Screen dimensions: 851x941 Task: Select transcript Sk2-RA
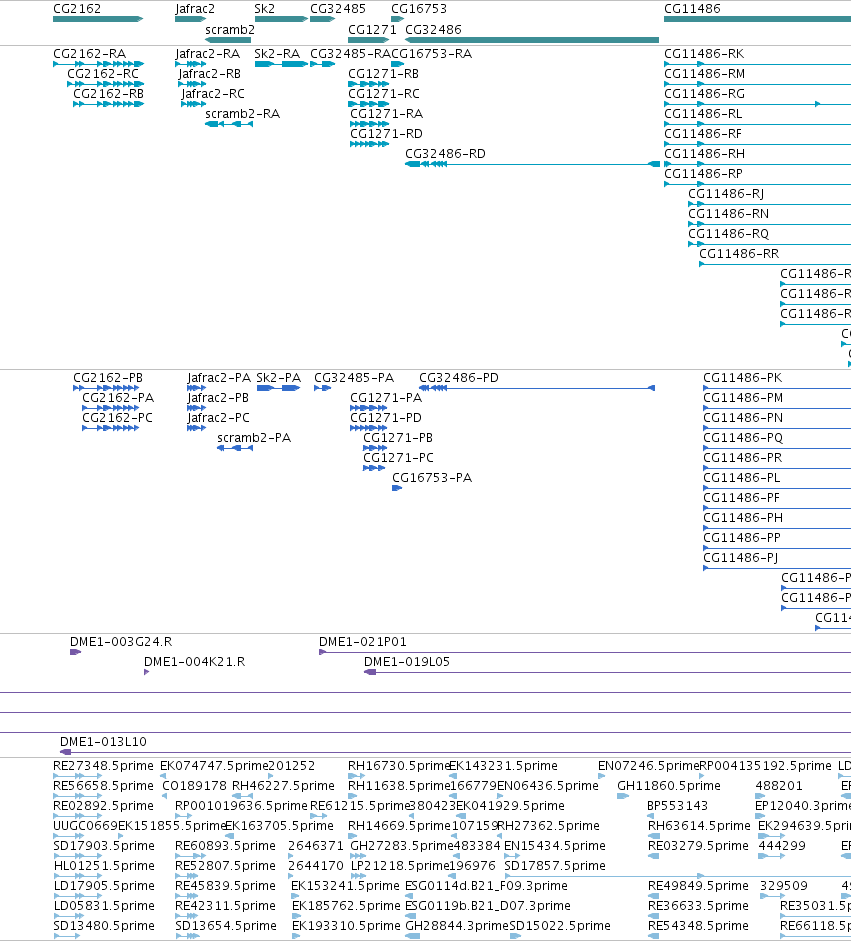(281, 64)
